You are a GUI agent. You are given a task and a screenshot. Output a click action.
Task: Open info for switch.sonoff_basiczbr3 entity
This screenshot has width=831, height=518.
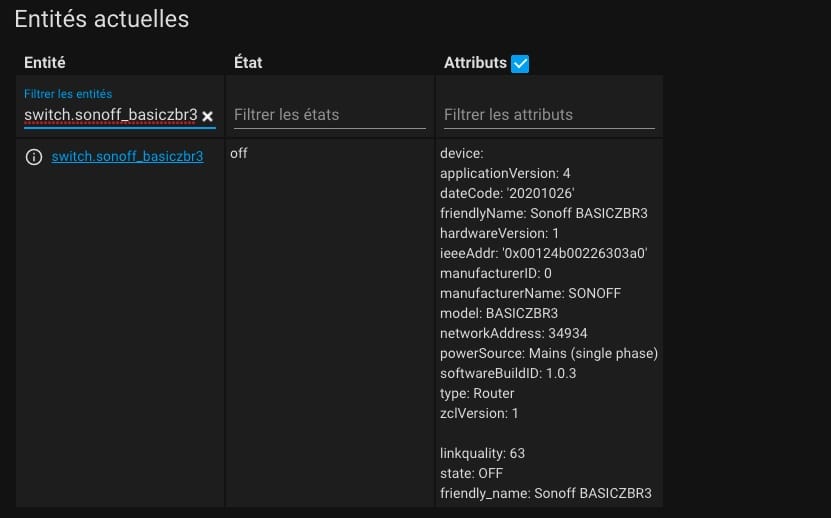(34, 157)
